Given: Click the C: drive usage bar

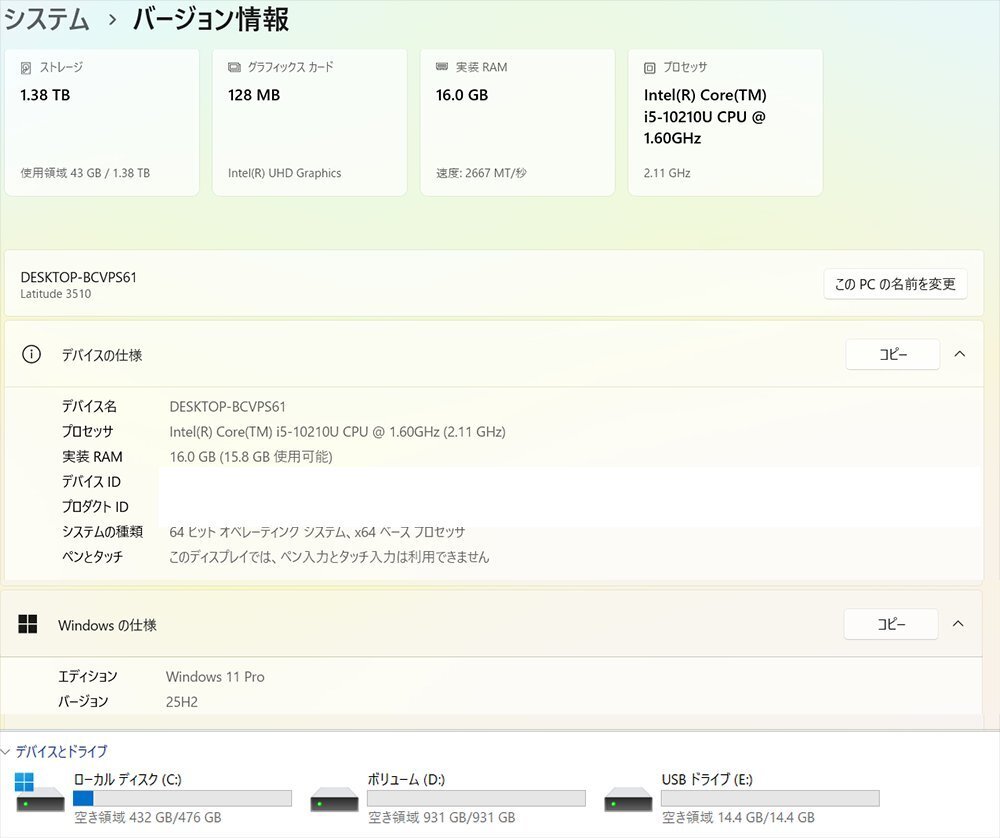Looking at the screenshot, I should [x=182, y=798].
